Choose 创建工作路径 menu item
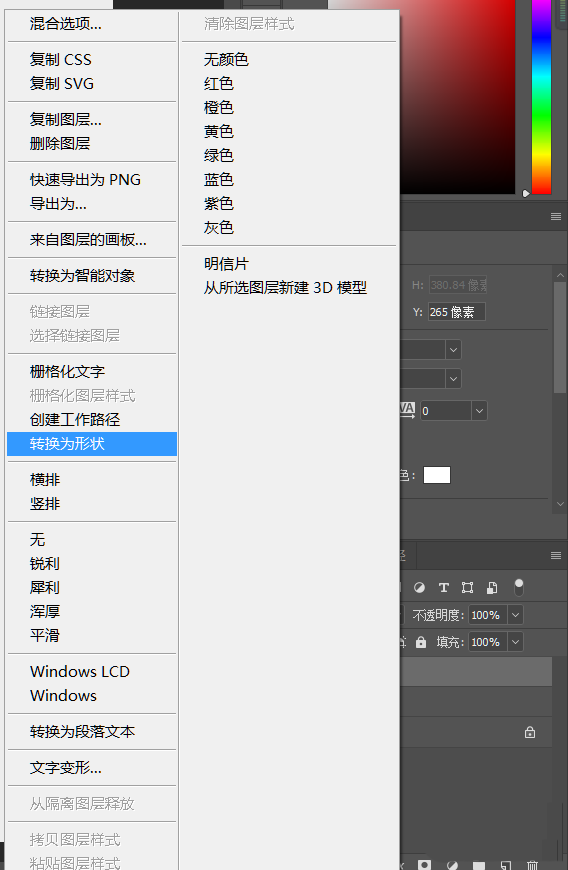Image resolution: width=568 pixels, height=870 pixels. (75, 419)
